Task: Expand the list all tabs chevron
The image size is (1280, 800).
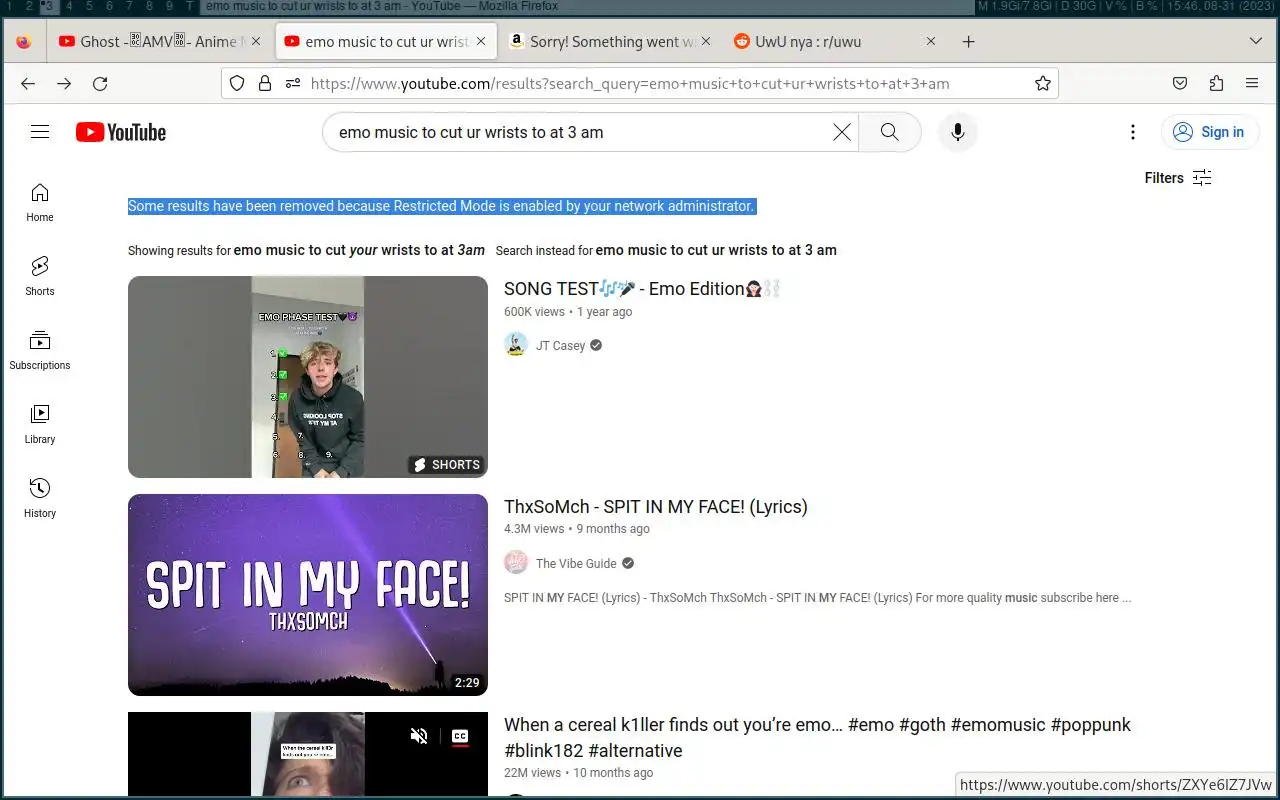Action: (1256, 42)
